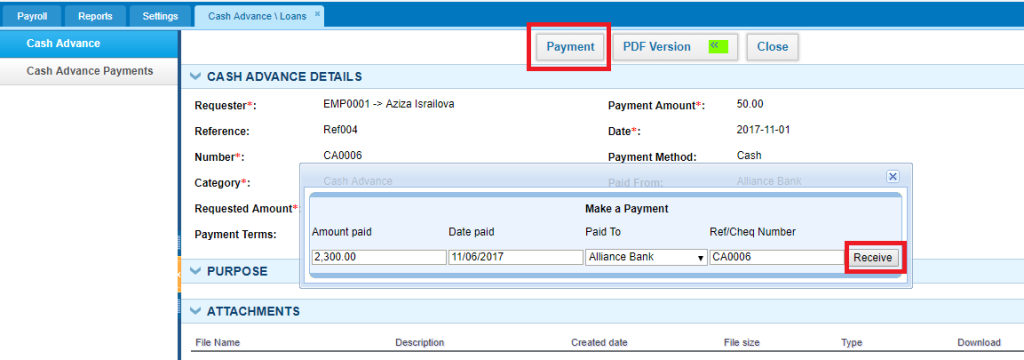
Task: Go to the Settings tab
Action: 160,16
